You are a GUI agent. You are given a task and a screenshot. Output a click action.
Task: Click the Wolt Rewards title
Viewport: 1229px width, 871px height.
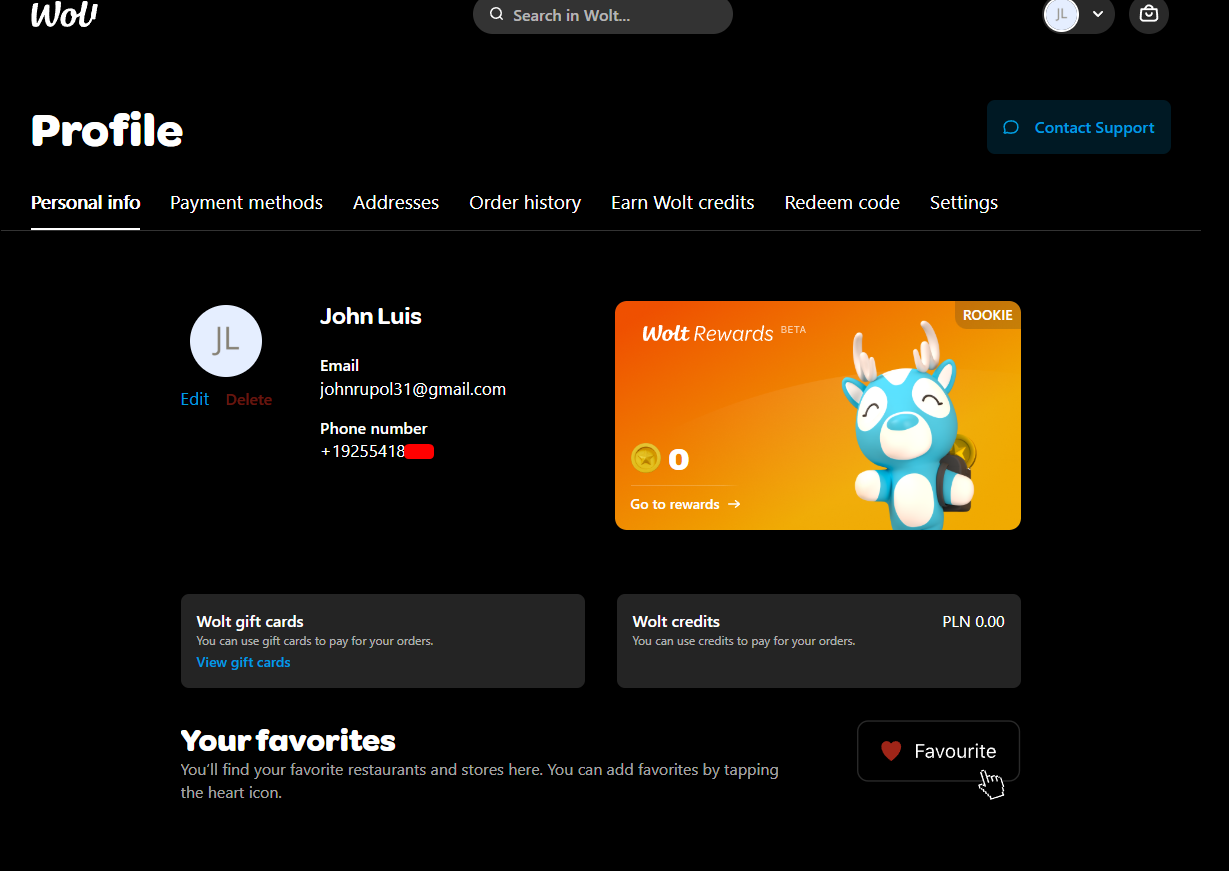708,333
